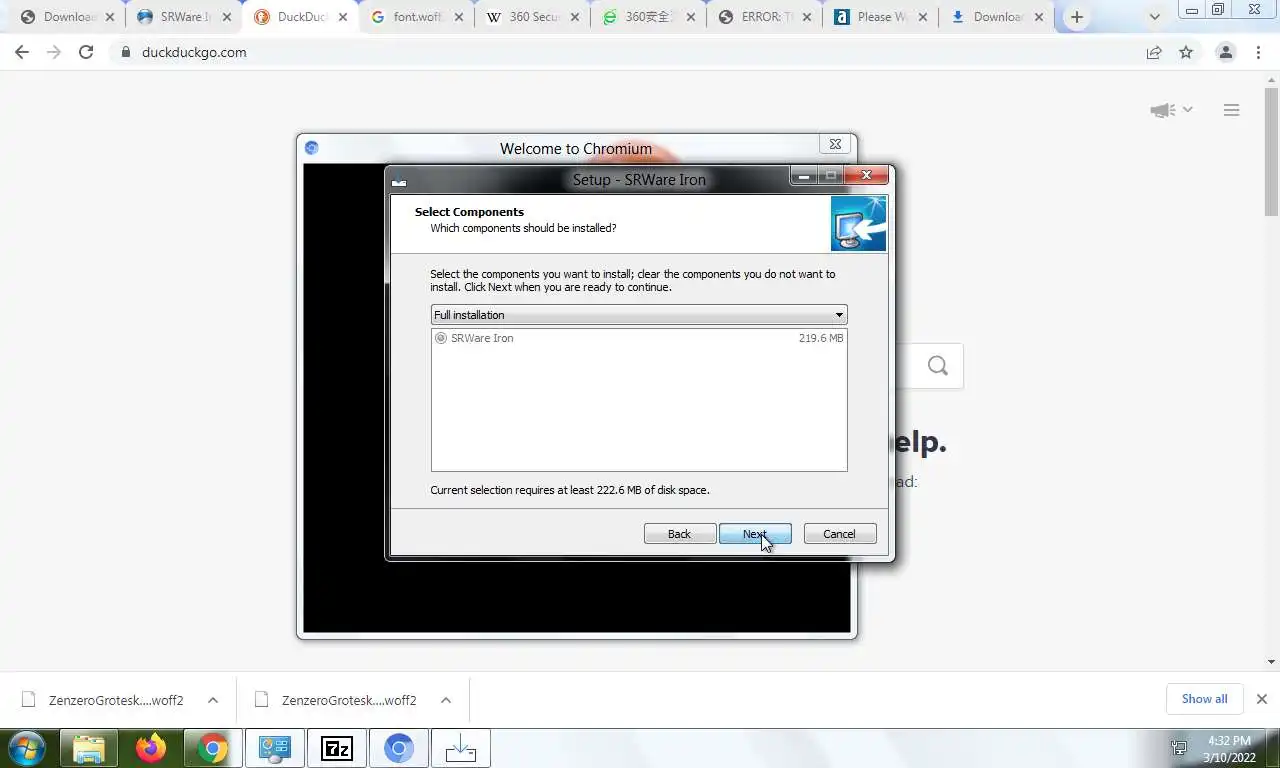
Task: Click the Welcome to Chromium window icon
Action: (311, 148)
